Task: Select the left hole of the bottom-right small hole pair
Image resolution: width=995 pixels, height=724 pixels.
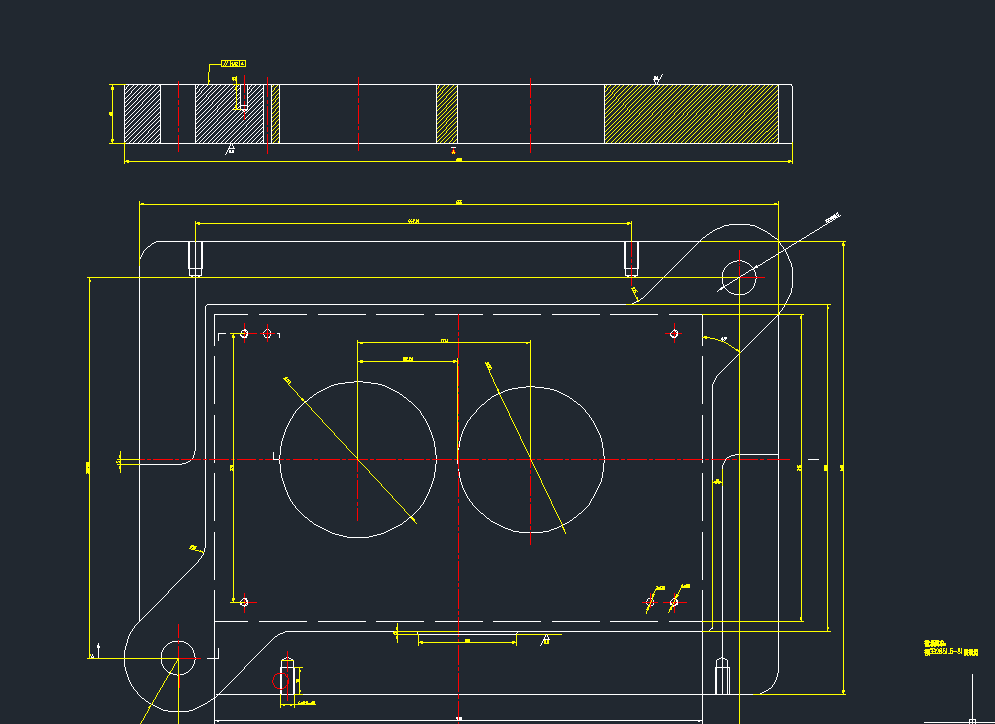Action: (650, 602)
